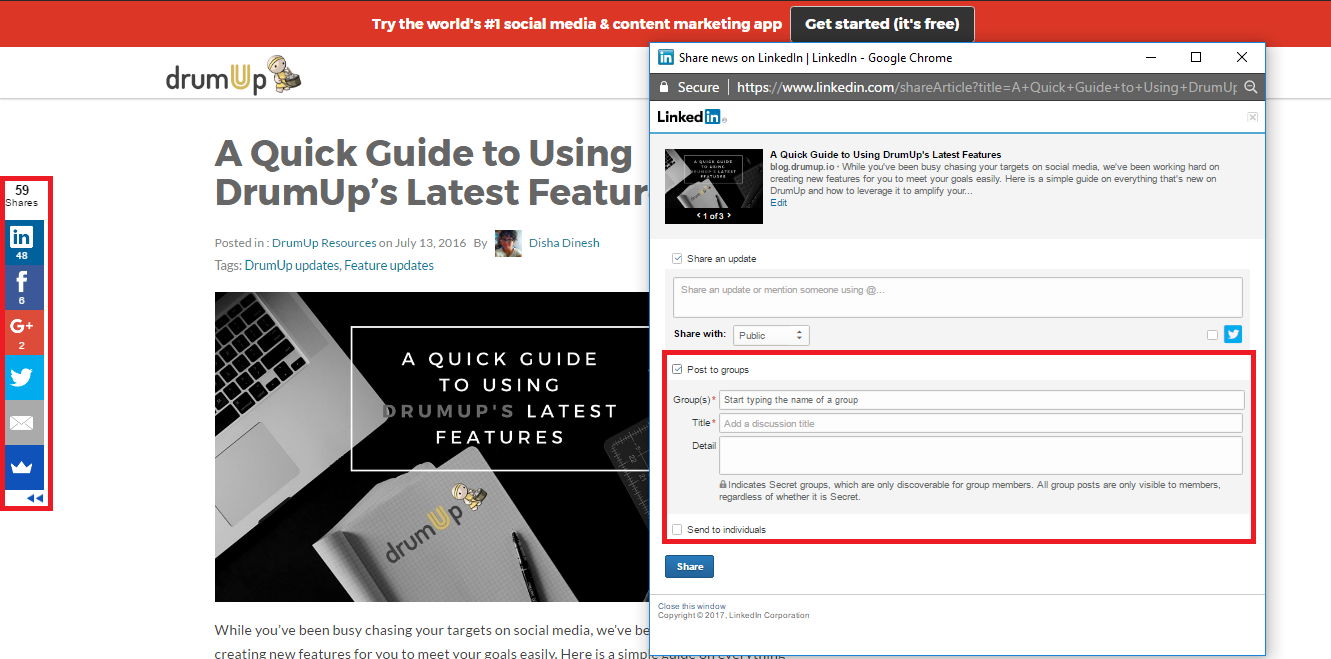Click the 59 Shares counter

point(22,196)
